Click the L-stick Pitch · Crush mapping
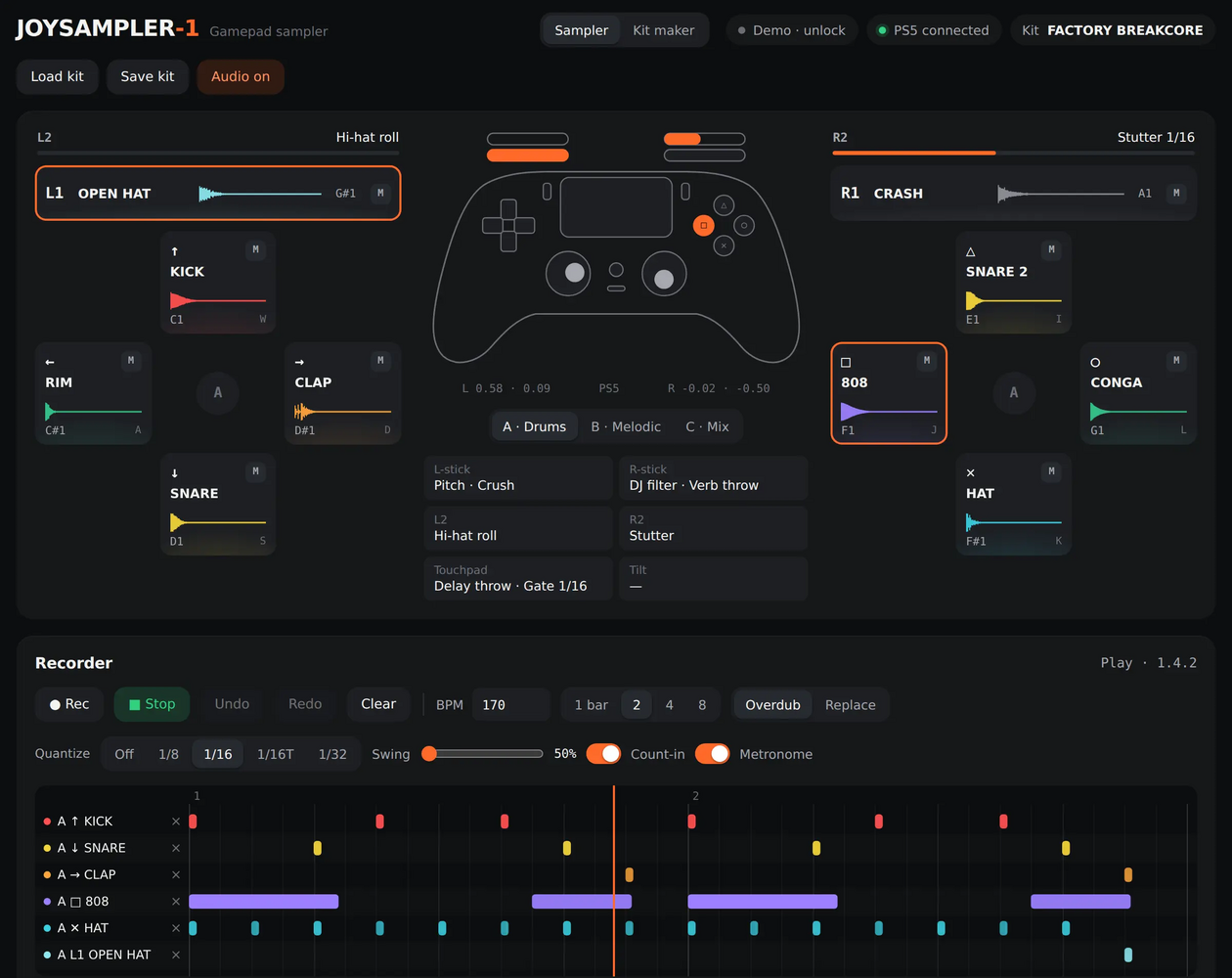 click(518, 477)
